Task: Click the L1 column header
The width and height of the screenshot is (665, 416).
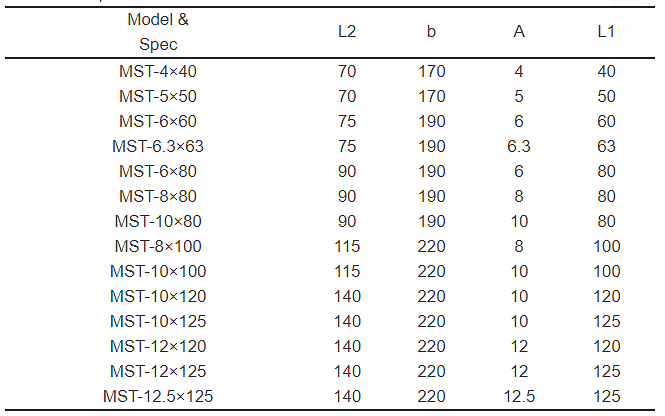Action: click(606, 33)
